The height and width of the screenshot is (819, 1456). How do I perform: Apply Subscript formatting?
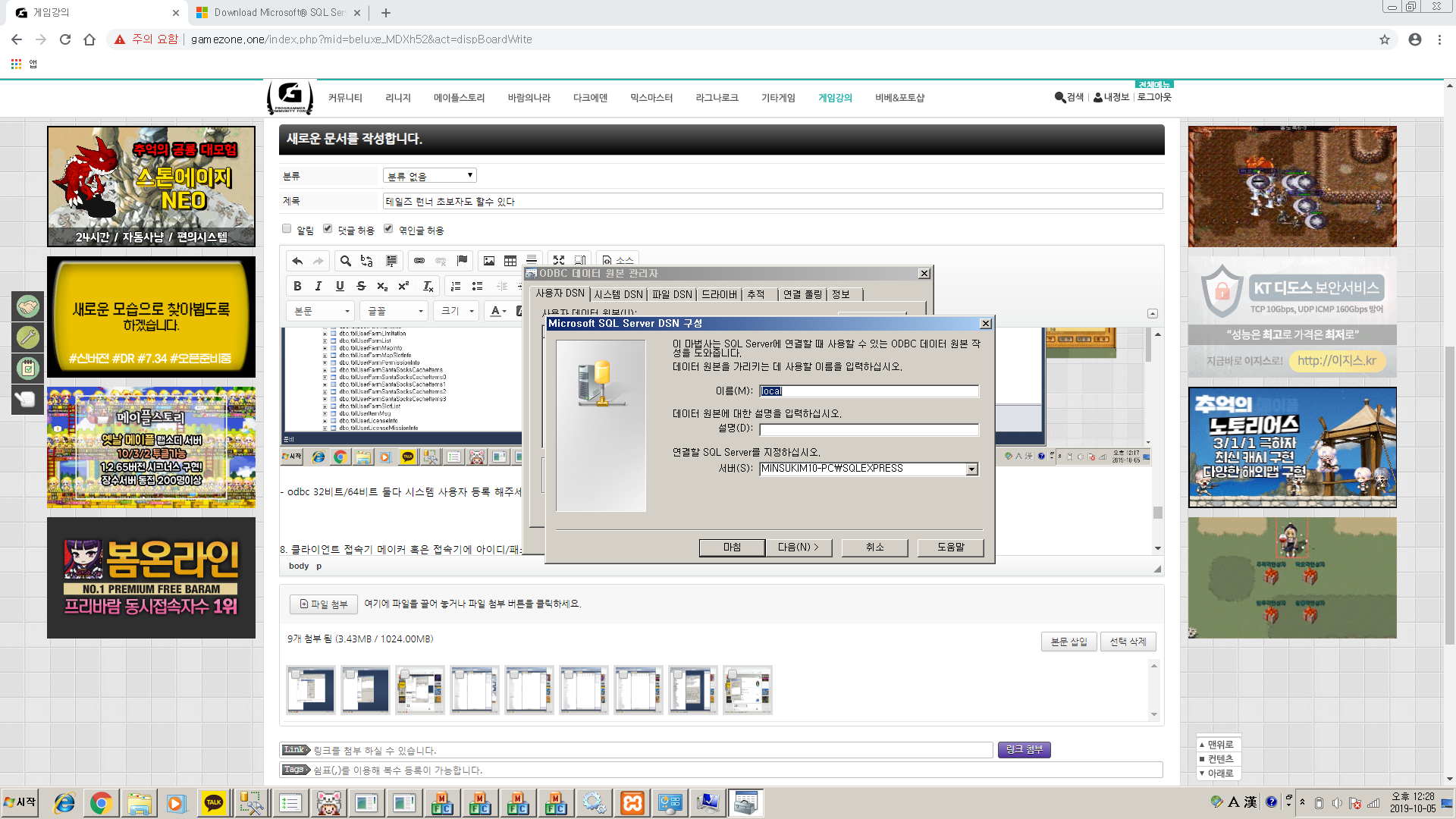point(382,286)
